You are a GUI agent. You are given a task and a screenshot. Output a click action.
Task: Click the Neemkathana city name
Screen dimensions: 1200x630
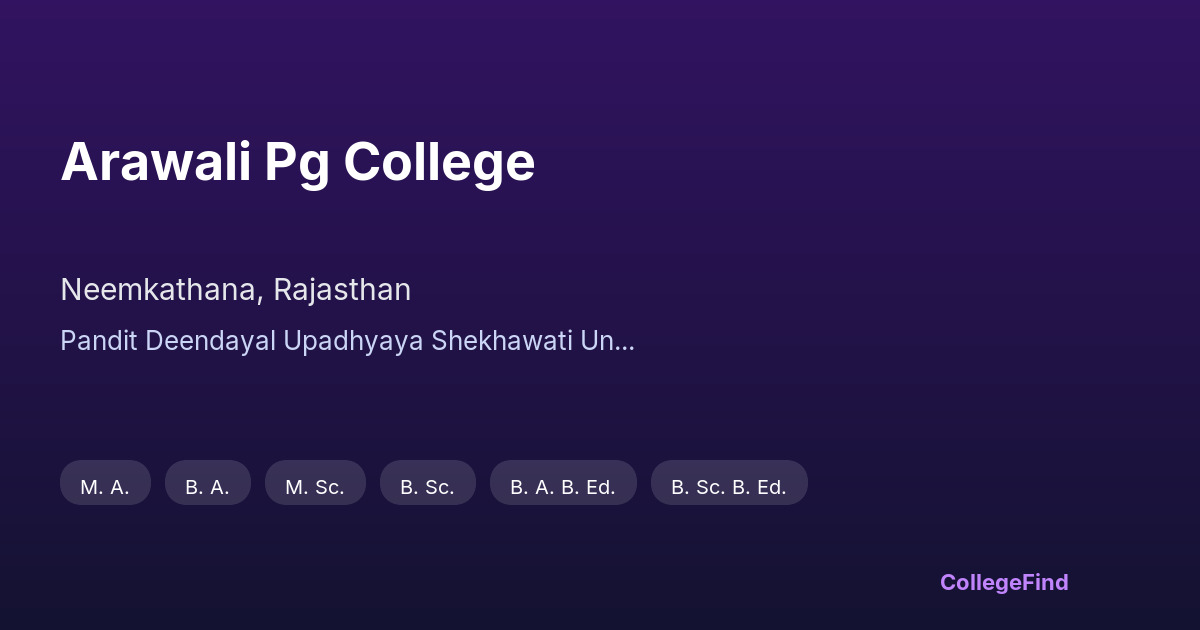(162, 290)
